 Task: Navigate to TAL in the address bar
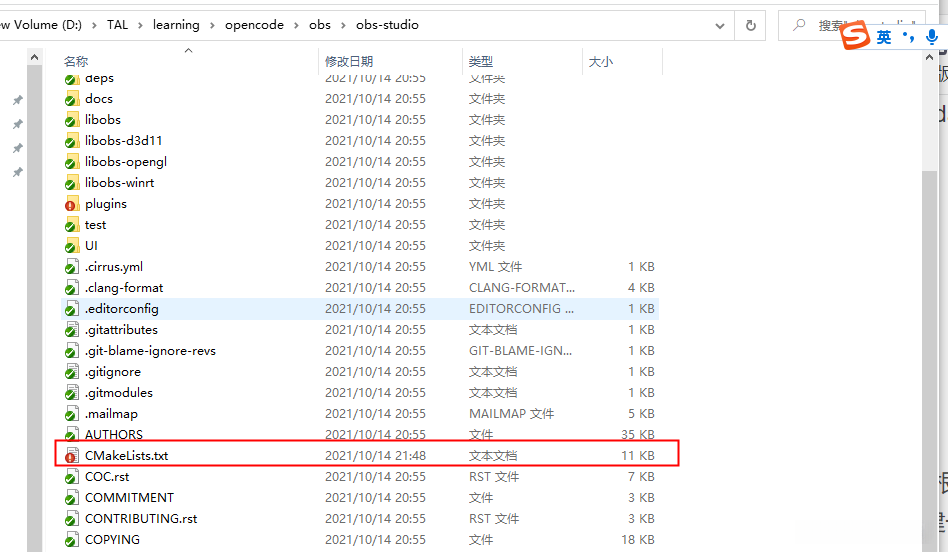click(117, 25)
